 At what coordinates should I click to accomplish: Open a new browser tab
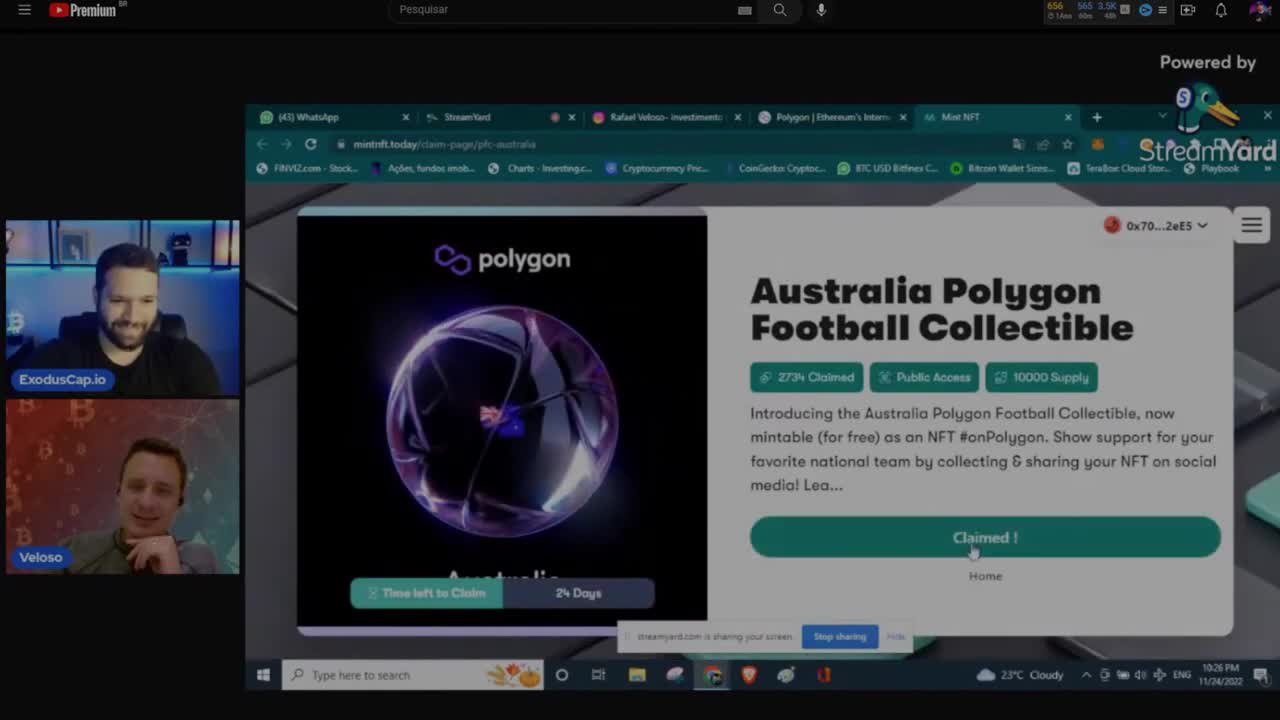pos(1097,117)
